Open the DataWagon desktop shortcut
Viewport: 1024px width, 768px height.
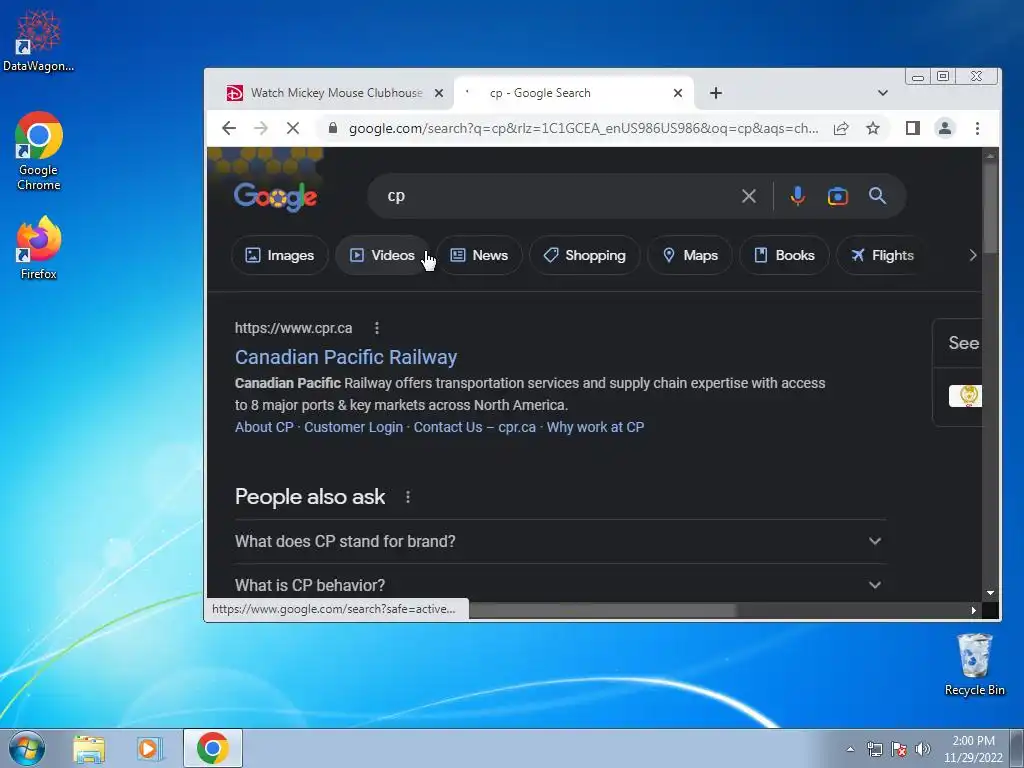point(38,40)
